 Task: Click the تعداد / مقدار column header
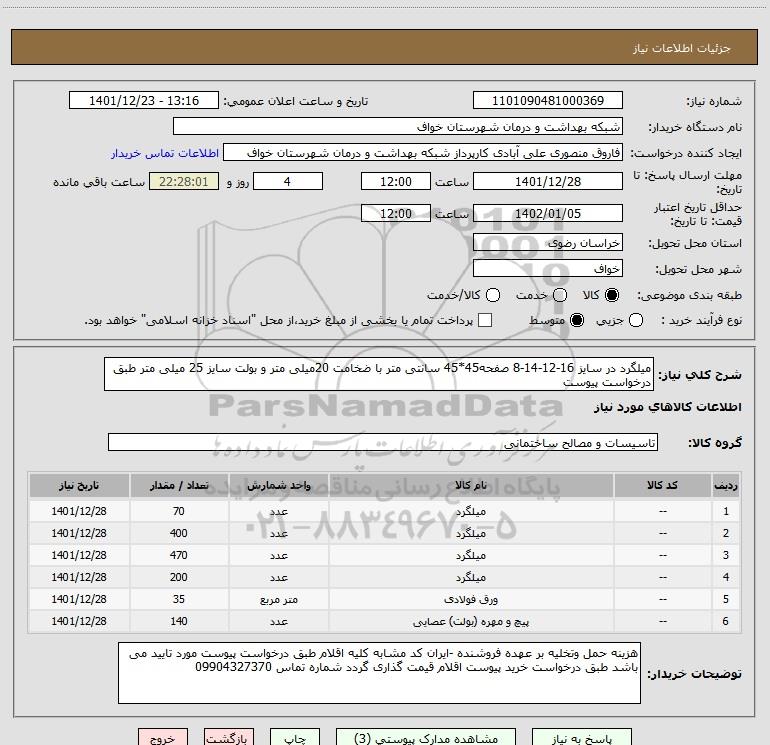pyautogui.click(x=179, y=485)
